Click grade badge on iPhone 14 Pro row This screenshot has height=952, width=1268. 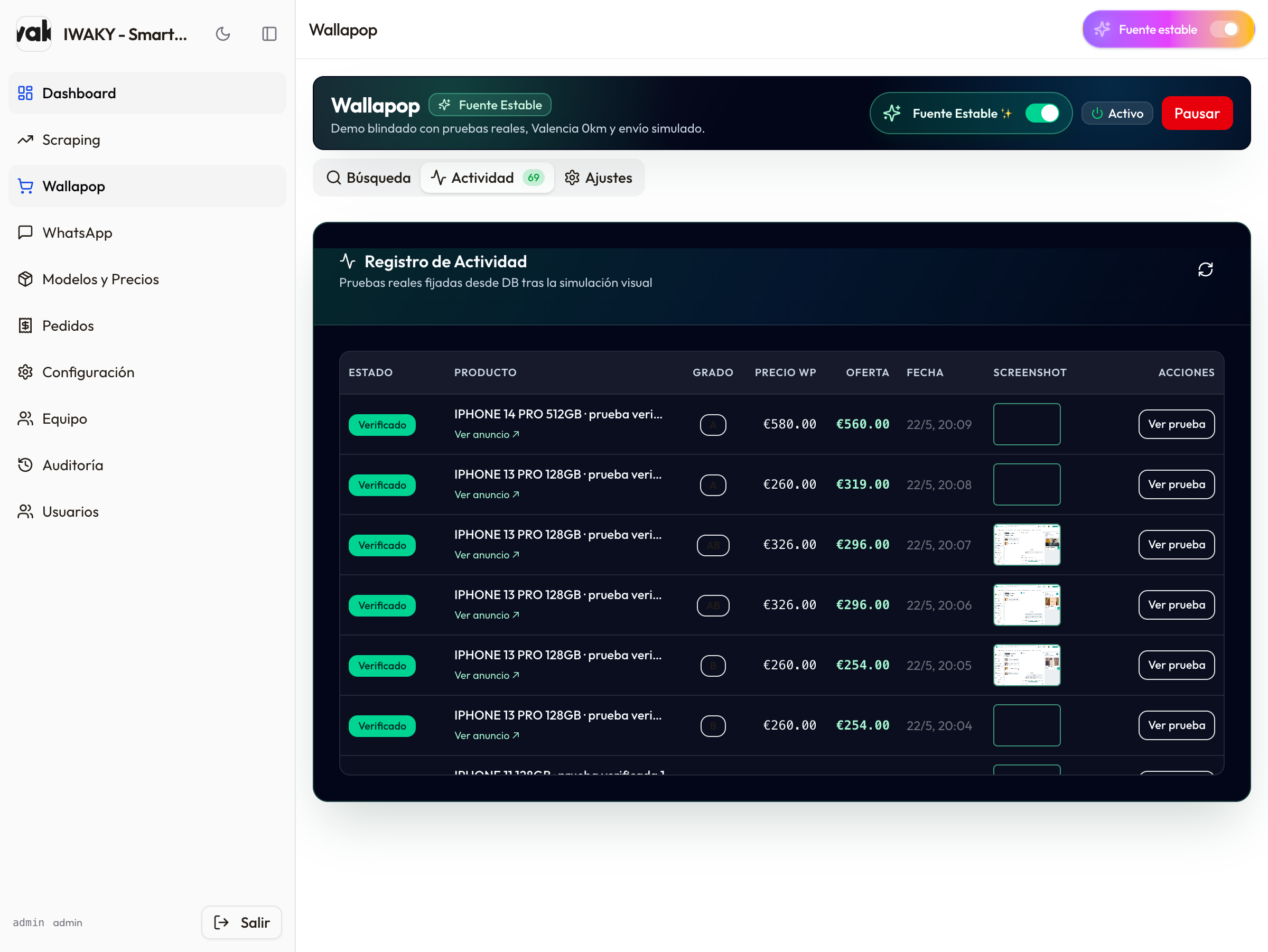713,425
